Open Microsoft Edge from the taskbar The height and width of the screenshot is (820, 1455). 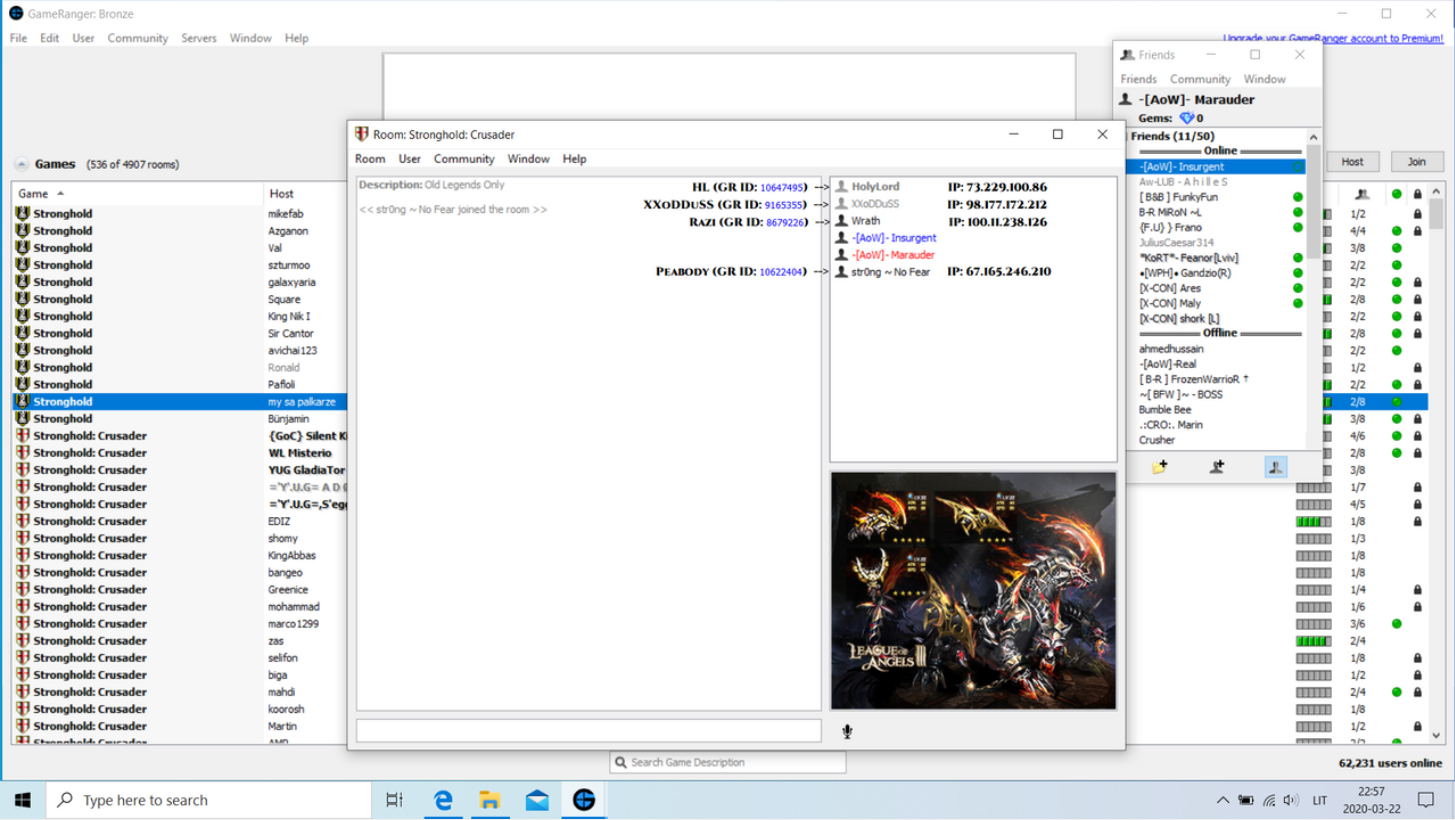tap(443, 800)
